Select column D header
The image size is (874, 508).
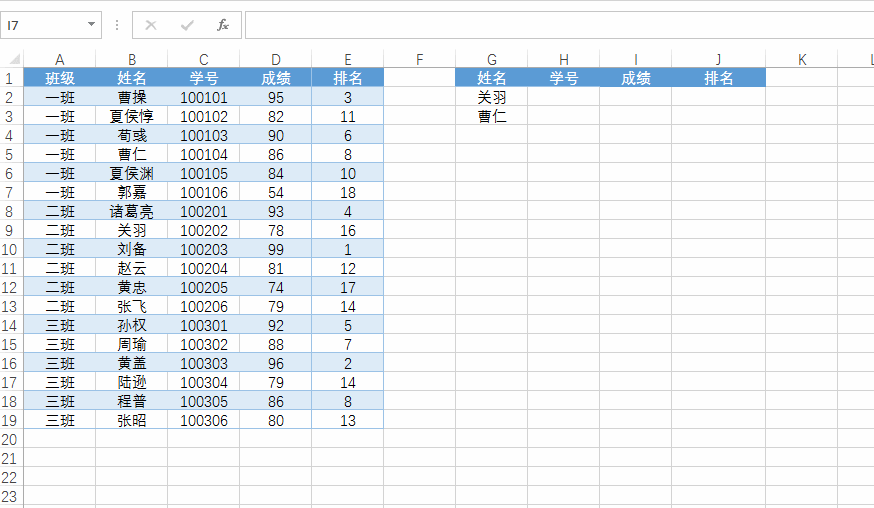pos(275,59)
